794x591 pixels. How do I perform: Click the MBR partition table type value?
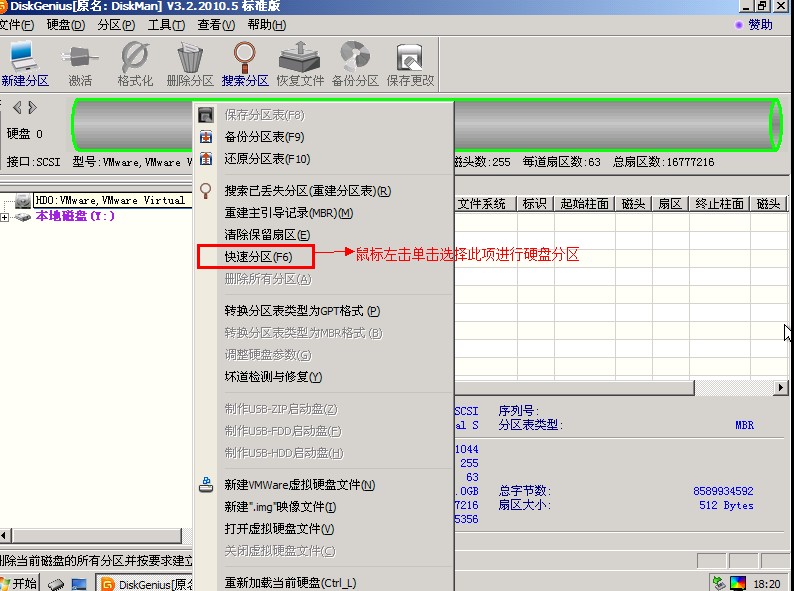[x=744, y=425]
